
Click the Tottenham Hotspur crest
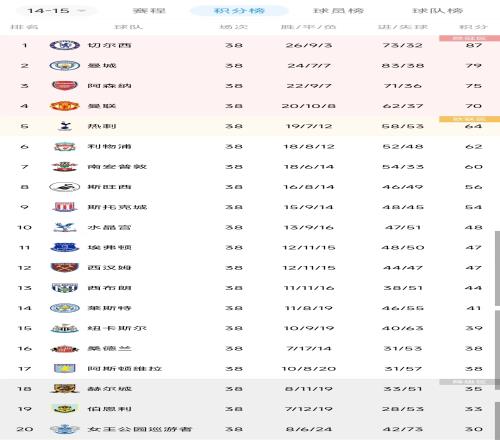tap(65, 126)
